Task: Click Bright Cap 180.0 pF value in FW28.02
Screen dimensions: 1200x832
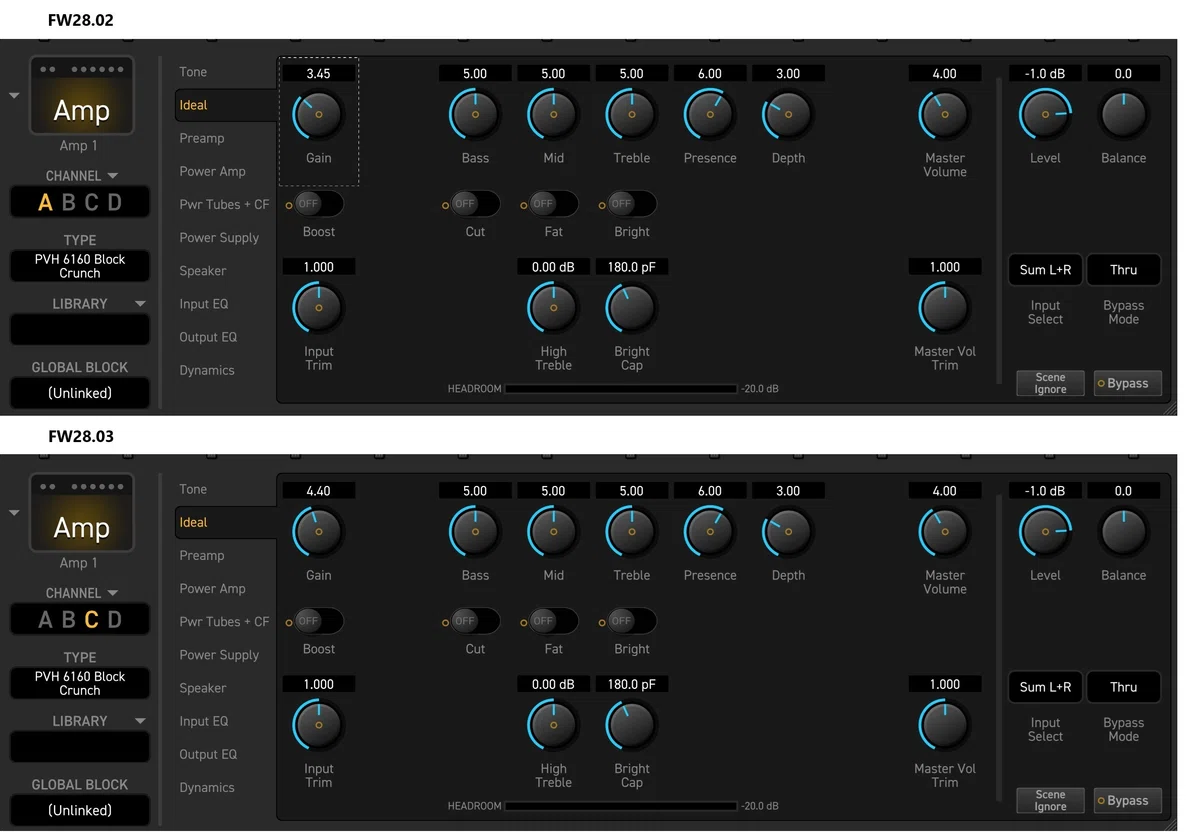Action: coord(631,267)
